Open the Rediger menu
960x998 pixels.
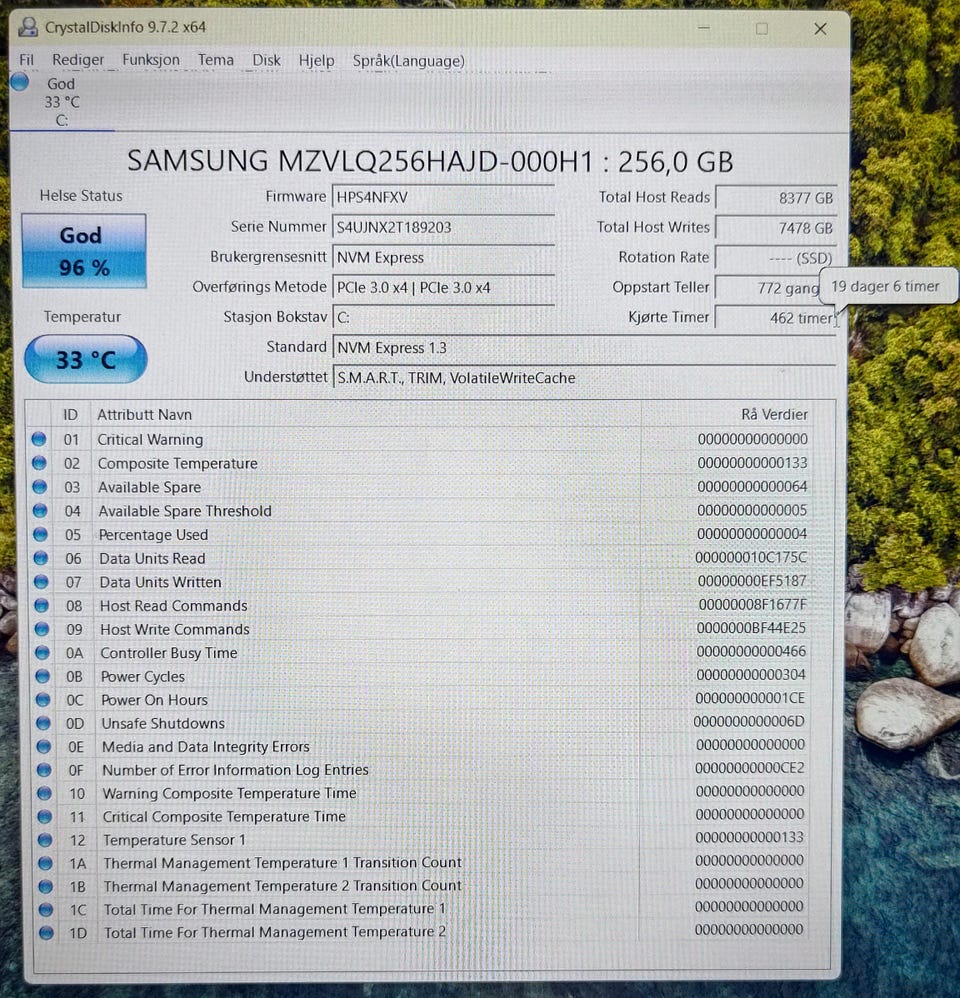coord(78,60)
